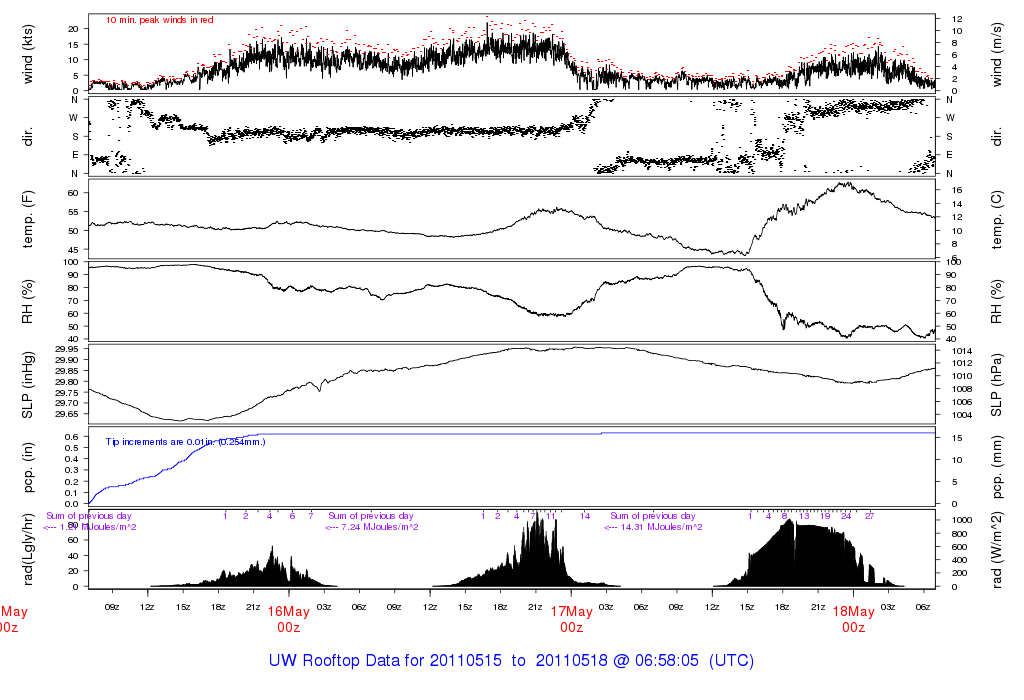The width and height of the screenshot is (1024, 700).
Task: Click the 14.31 MJoules/m^2 previous day sum
Action: coord(653,527)
